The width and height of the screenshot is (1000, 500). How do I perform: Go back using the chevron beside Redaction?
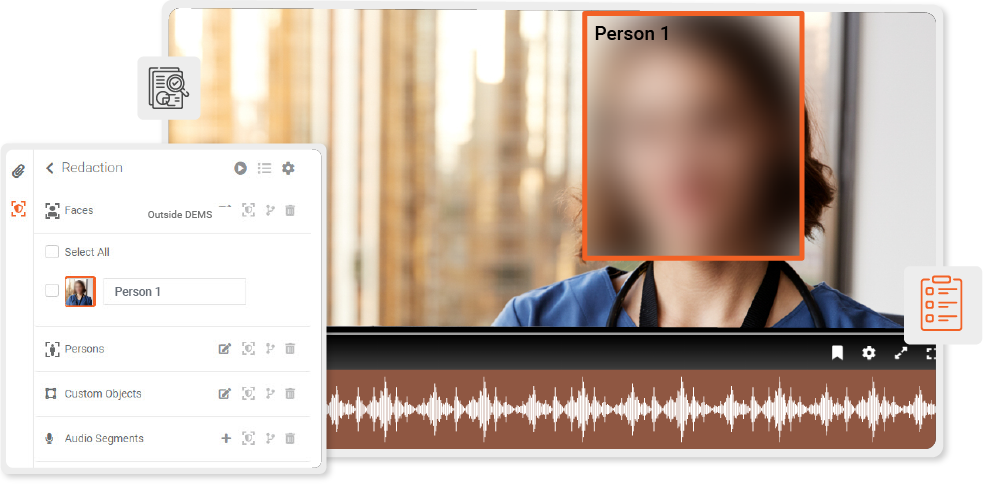point(50,168)
